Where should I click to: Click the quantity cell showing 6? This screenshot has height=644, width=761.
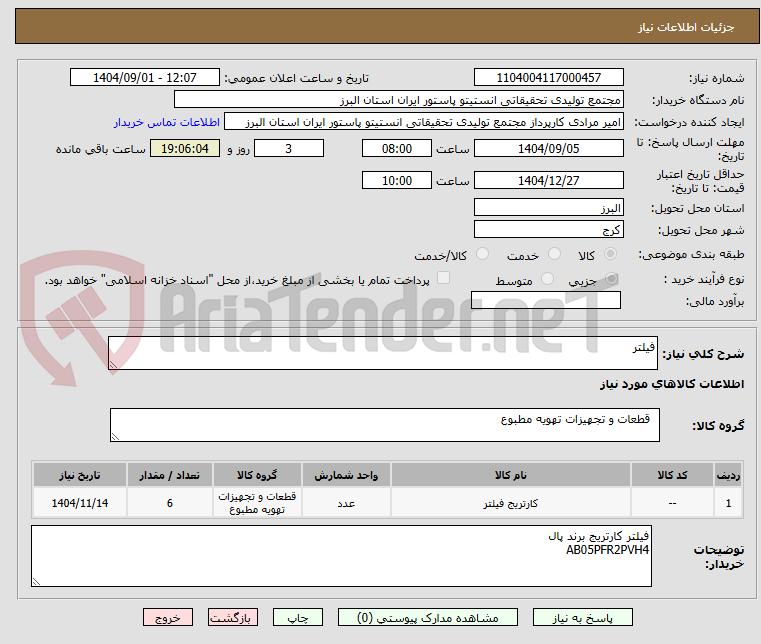pos(170,503)
